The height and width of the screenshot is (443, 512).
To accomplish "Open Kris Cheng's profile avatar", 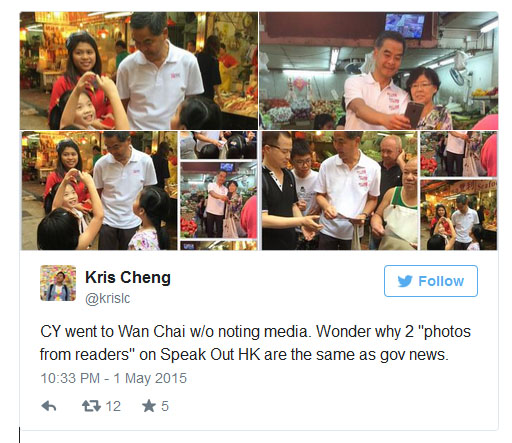I will click(x=58, y=283).
